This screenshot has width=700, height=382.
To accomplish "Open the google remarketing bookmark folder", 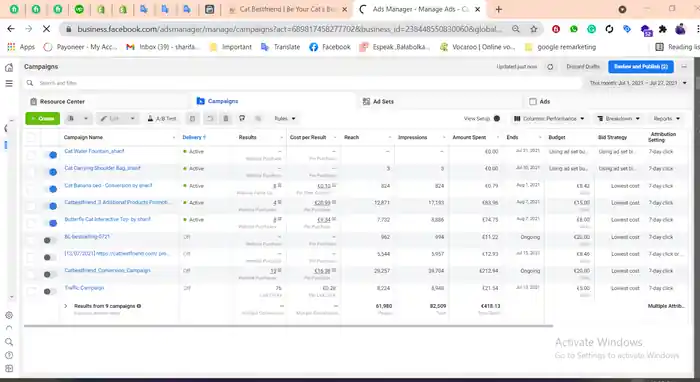I will [x=560, y=47].
